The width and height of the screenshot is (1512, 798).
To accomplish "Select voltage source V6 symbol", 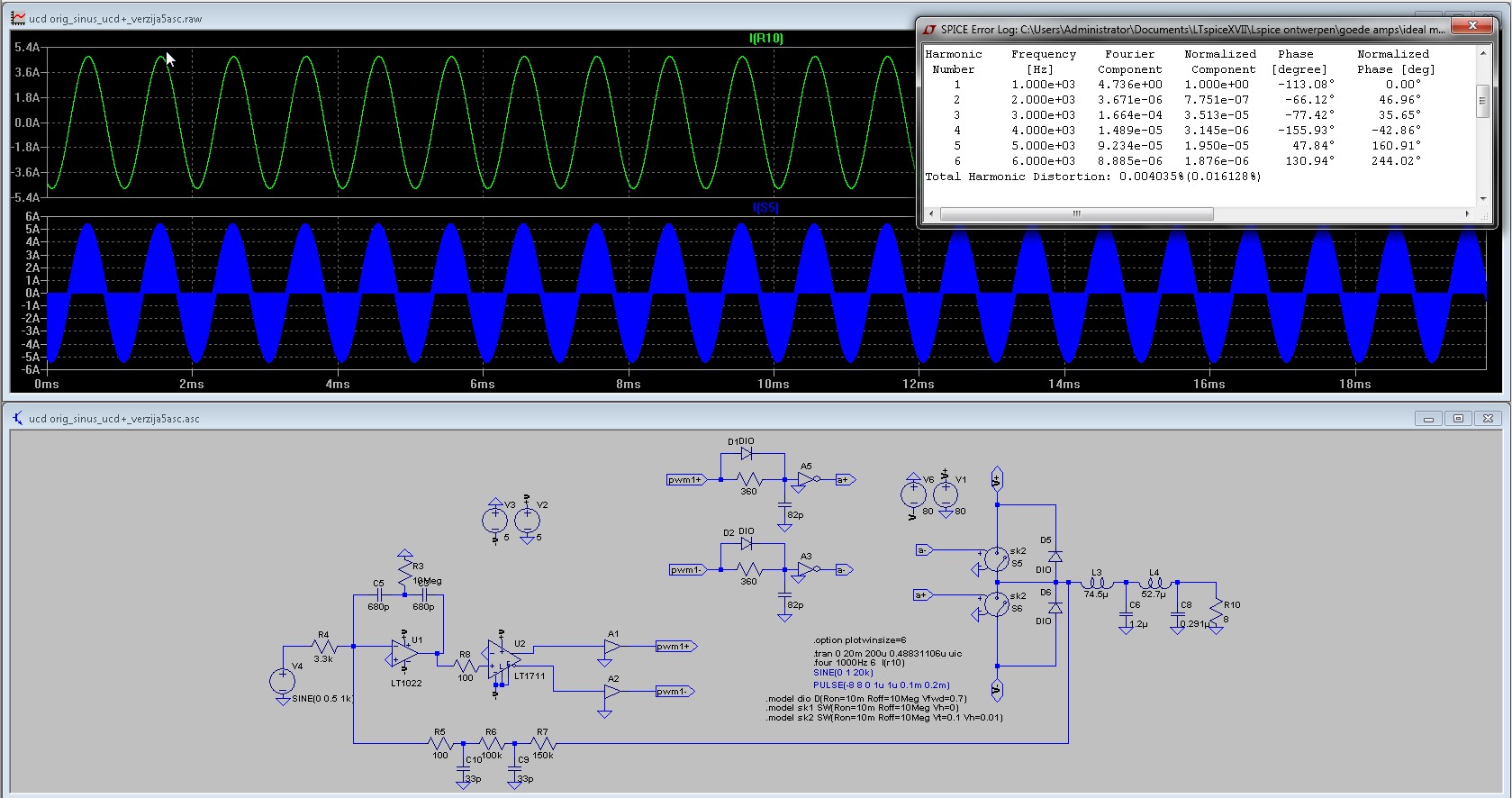I will [x=913, y=494].
